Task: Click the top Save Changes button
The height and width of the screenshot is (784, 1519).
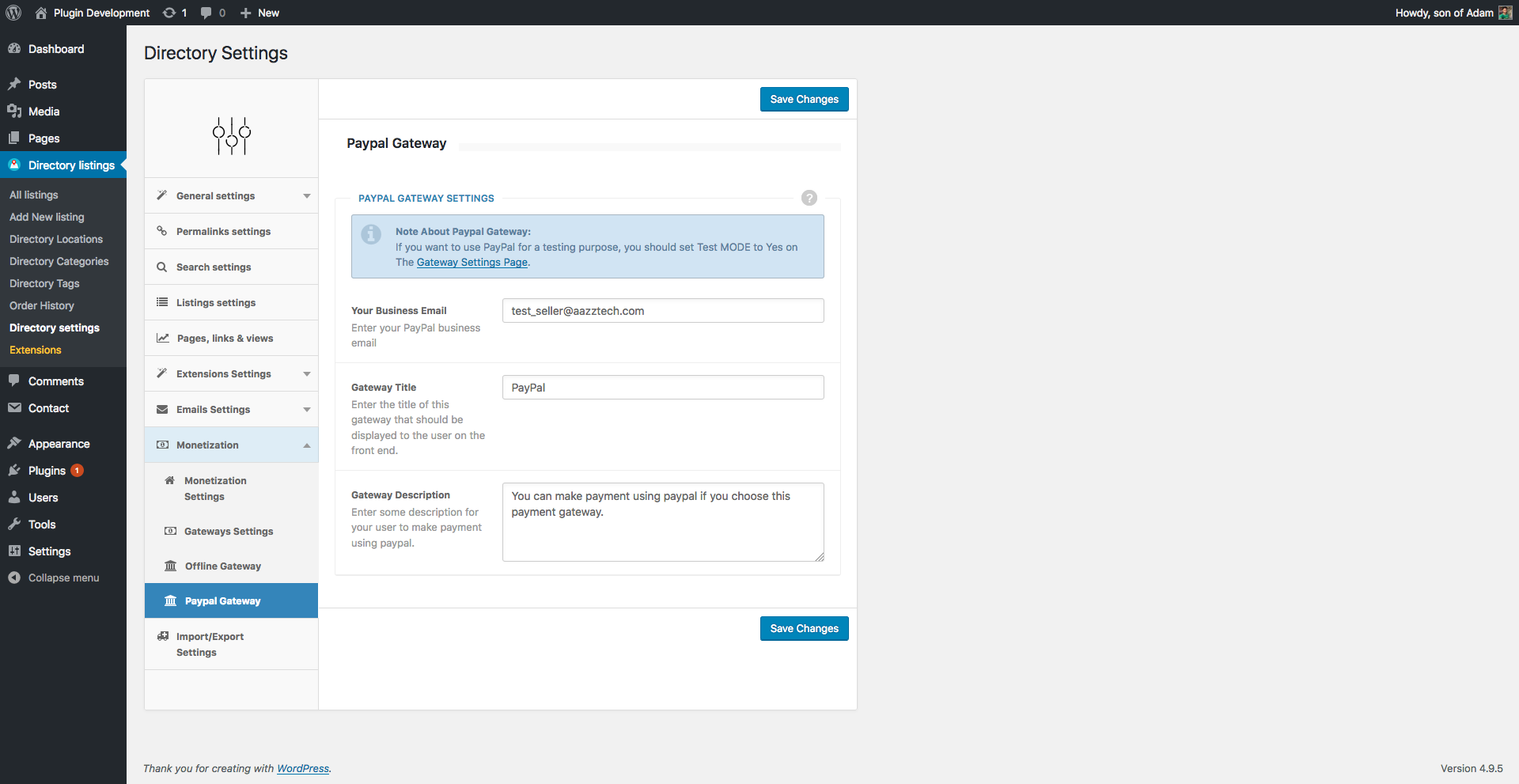Action: 804,100
